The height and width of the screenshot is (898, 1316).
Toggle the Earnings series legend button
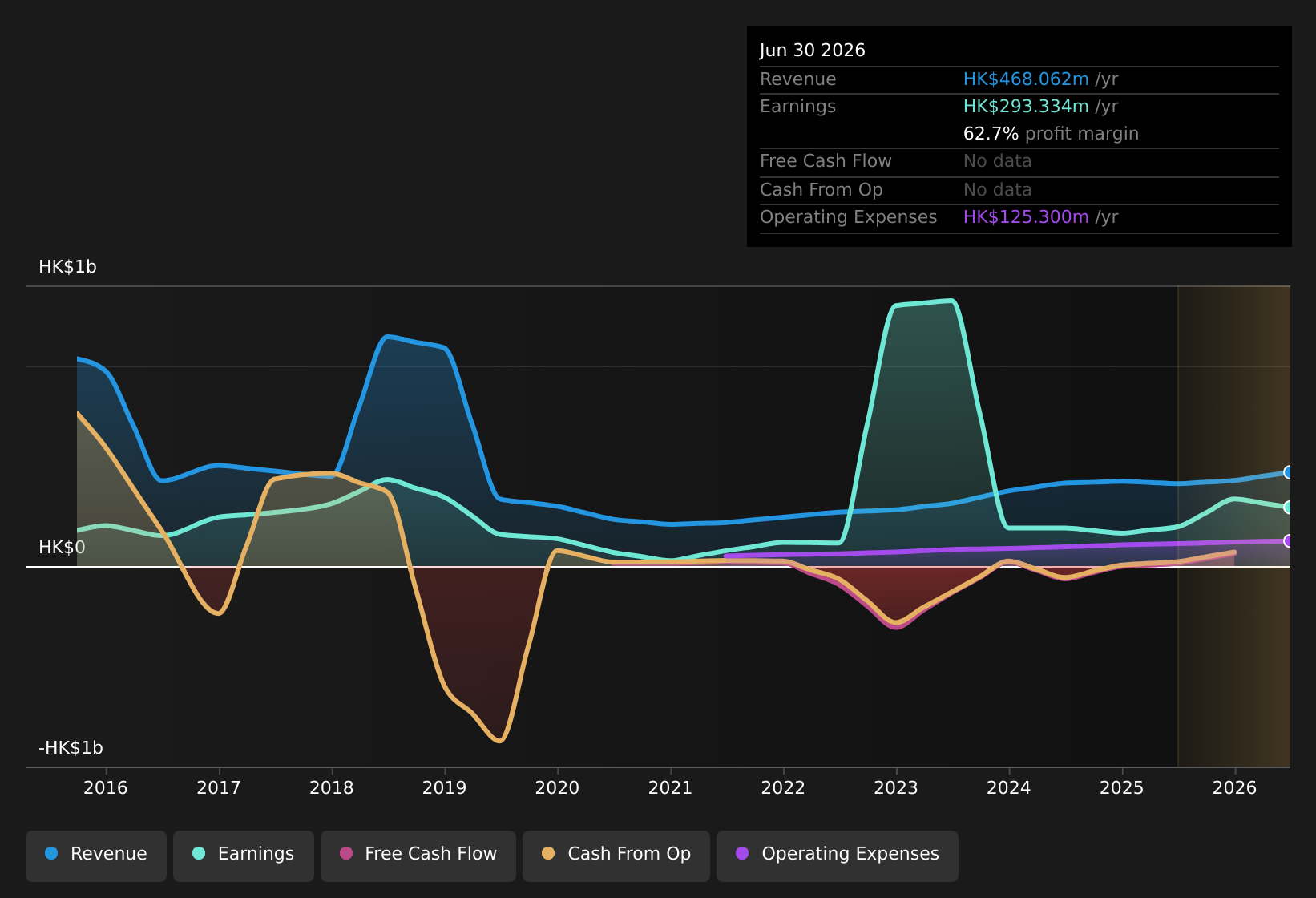[244, 855]
